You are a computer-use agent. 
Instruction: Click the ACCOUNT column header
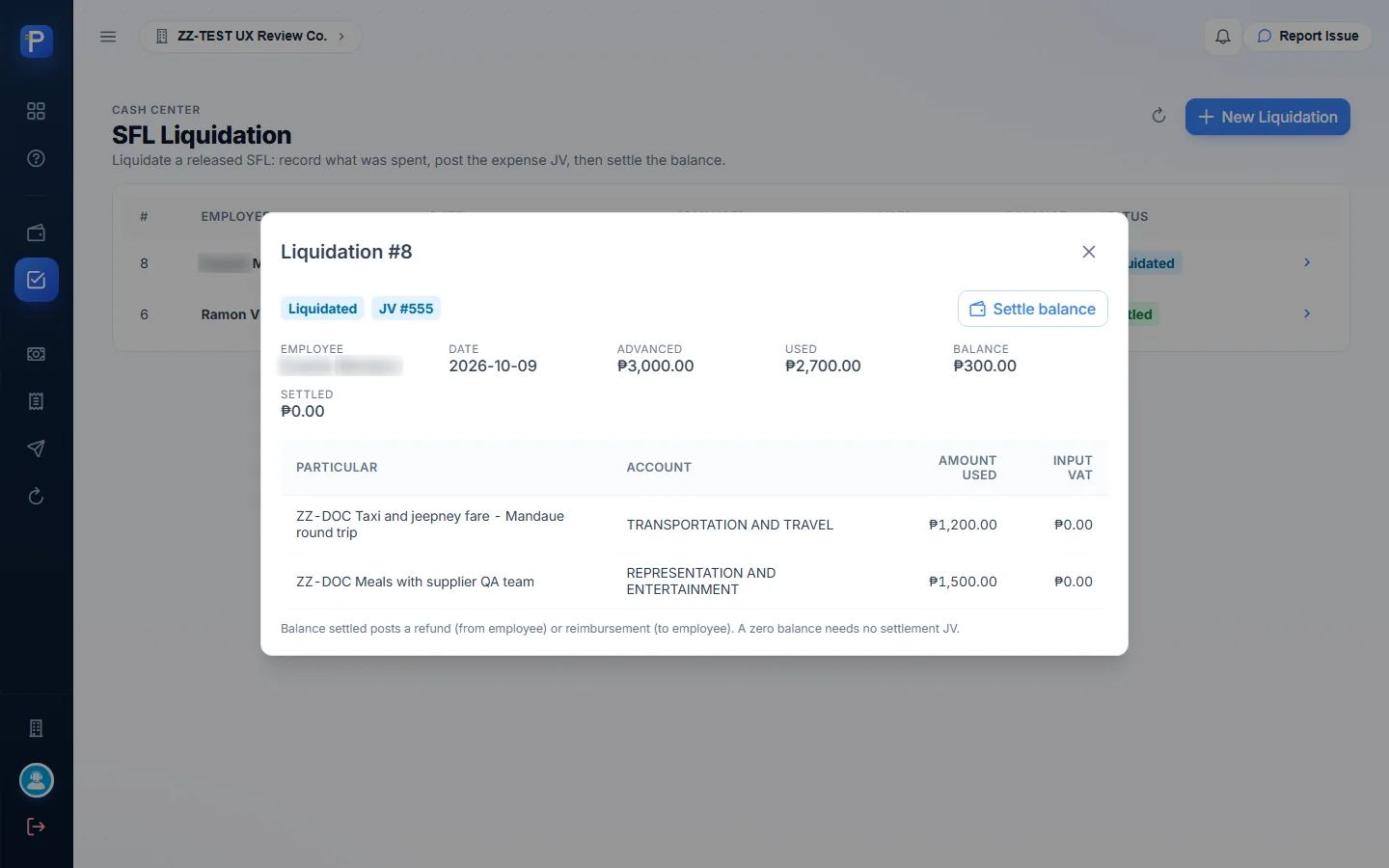659,468
